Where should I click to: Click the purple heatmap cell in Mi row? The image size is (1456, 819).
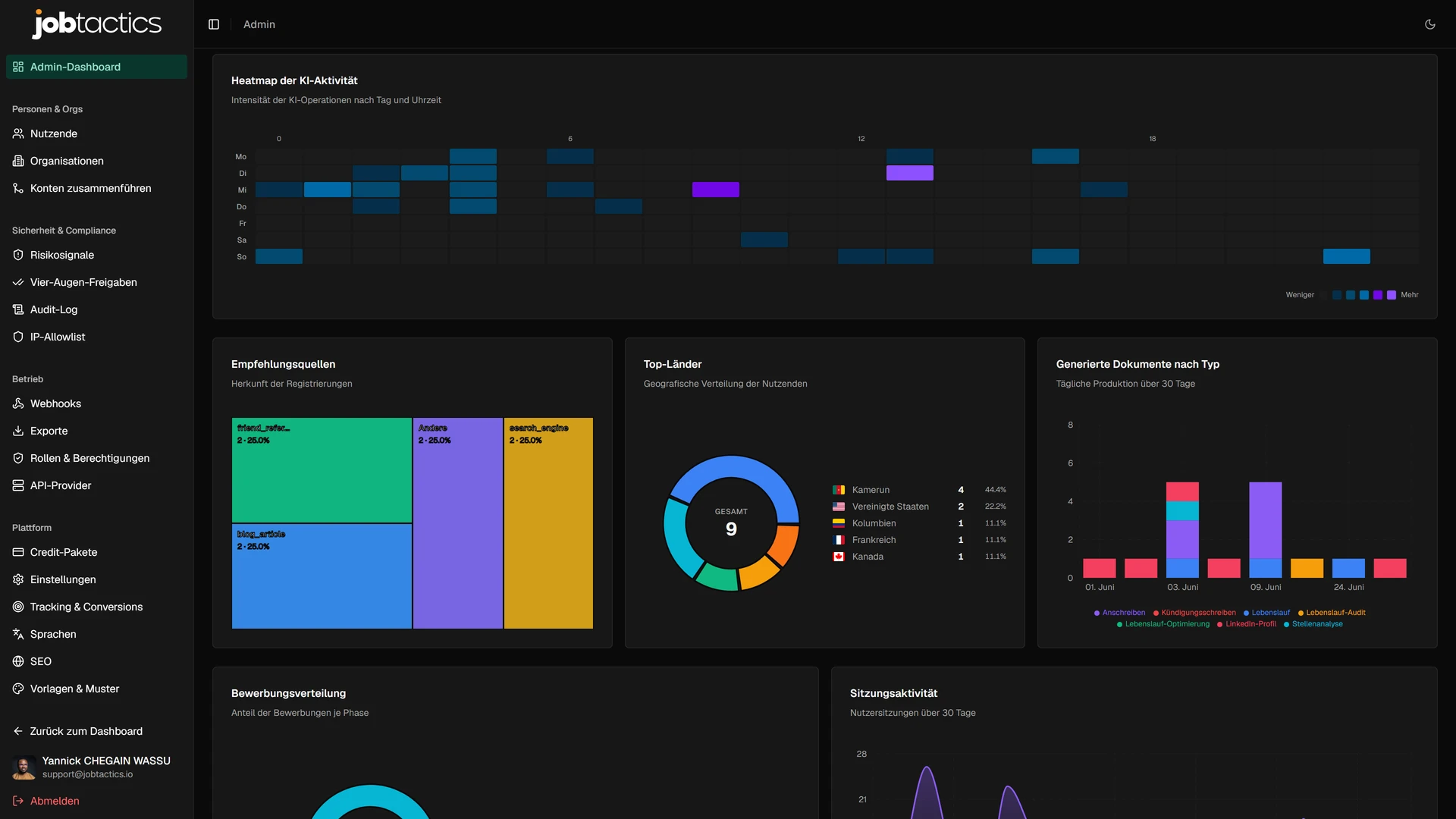click(715, 190)
